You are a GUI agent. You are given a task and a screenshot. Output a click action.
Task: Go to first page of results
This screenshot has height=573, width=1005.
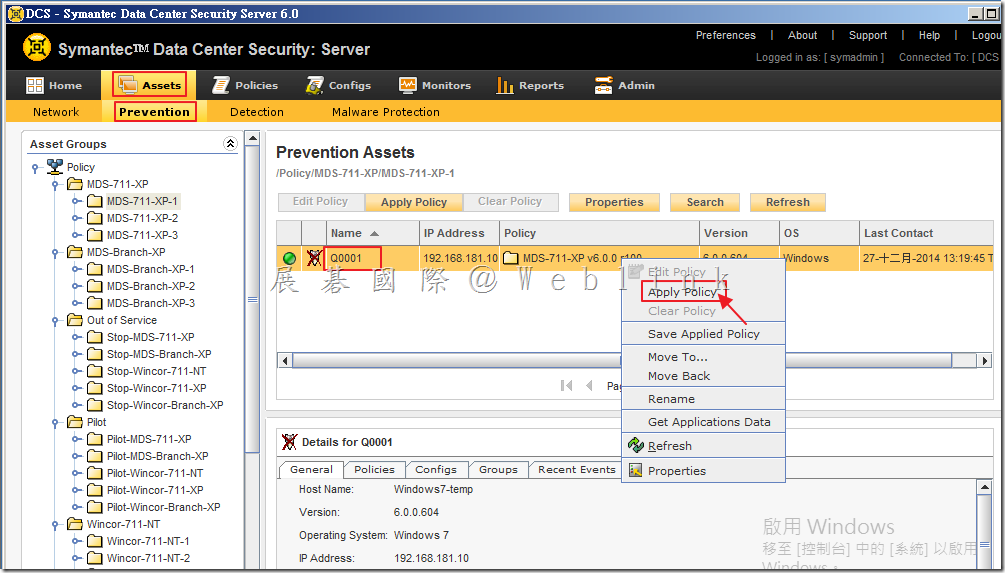(566, 386)
